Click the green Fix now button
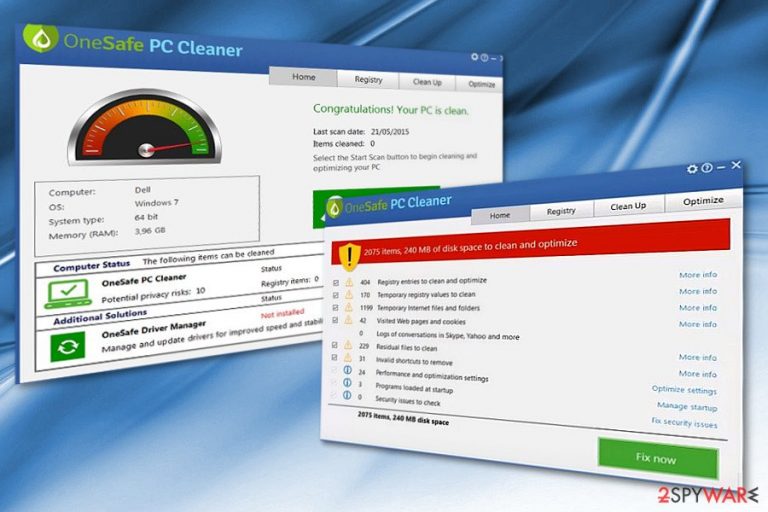The height and width of the screenshot is (512, 768). click(x=657, y=459)
